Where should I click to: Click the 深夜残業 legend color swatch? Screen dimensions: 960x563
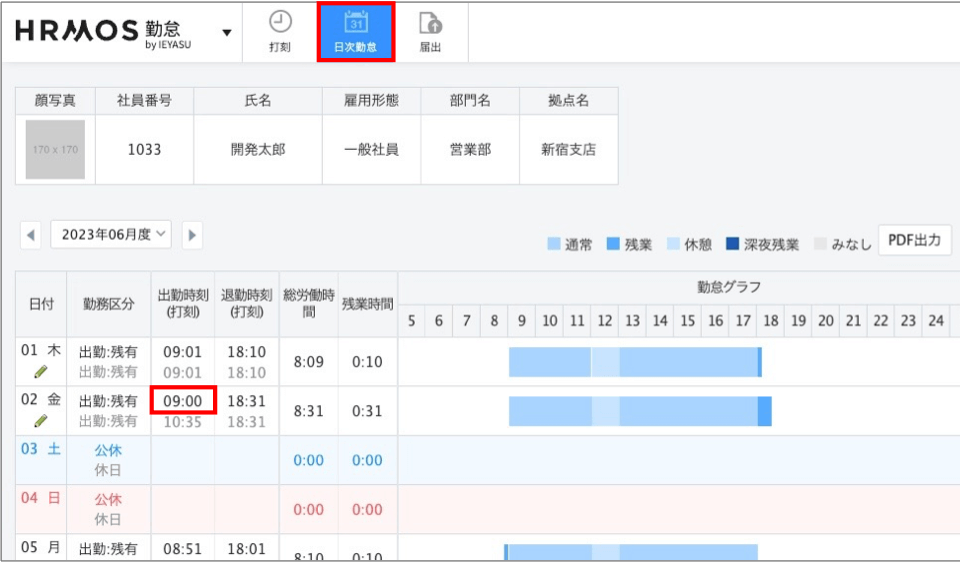(x=732, y=244)
